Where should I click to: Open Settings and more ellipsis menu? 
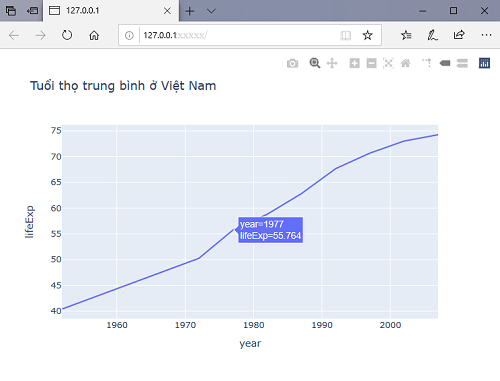point(486,35)
